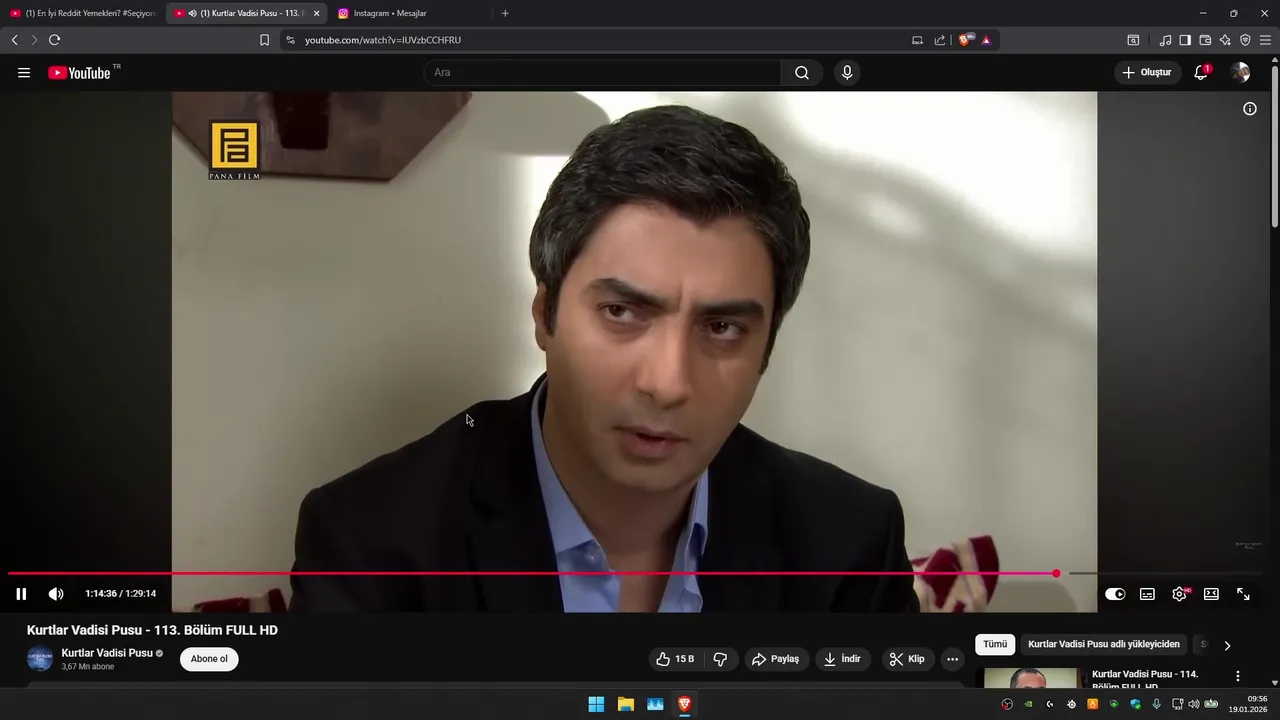Bookmark this page
Viewport: 1280px width, 720px height.
point(264,40)
